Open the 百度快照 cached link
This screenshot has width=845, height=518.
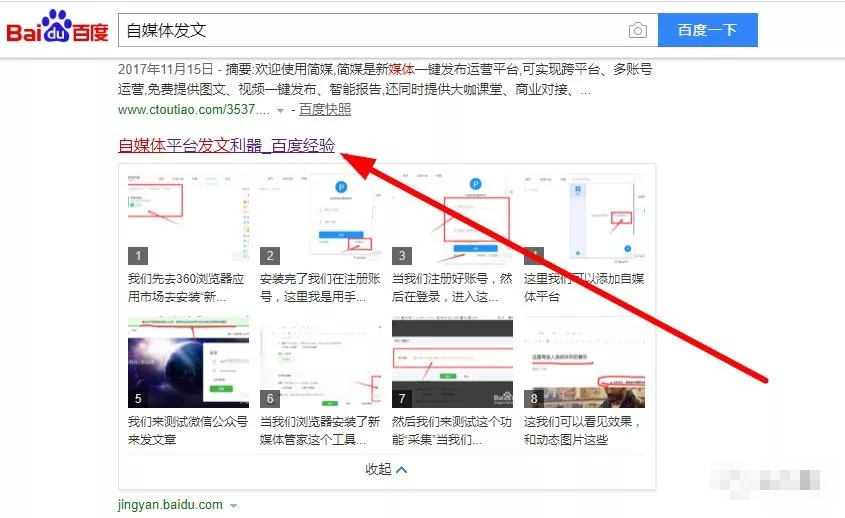pyautogui.click(x=325, y=109)
